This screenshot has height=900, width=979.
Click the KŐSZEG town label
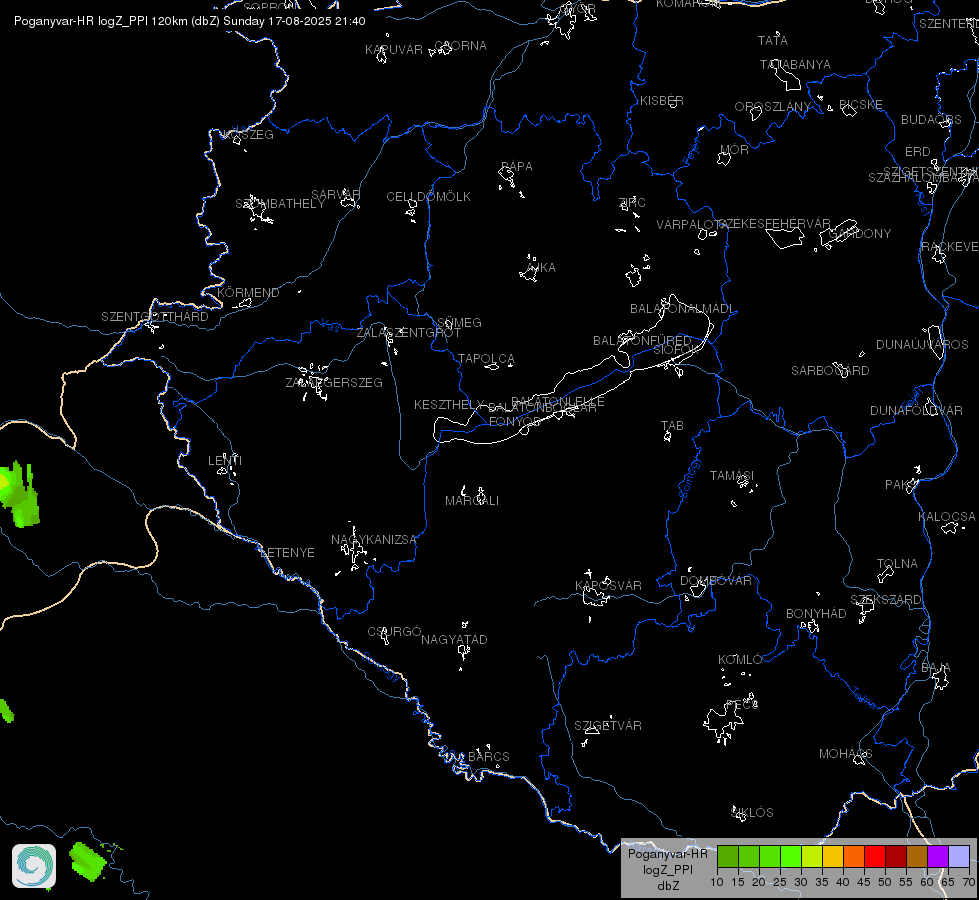tap(248, 134)
